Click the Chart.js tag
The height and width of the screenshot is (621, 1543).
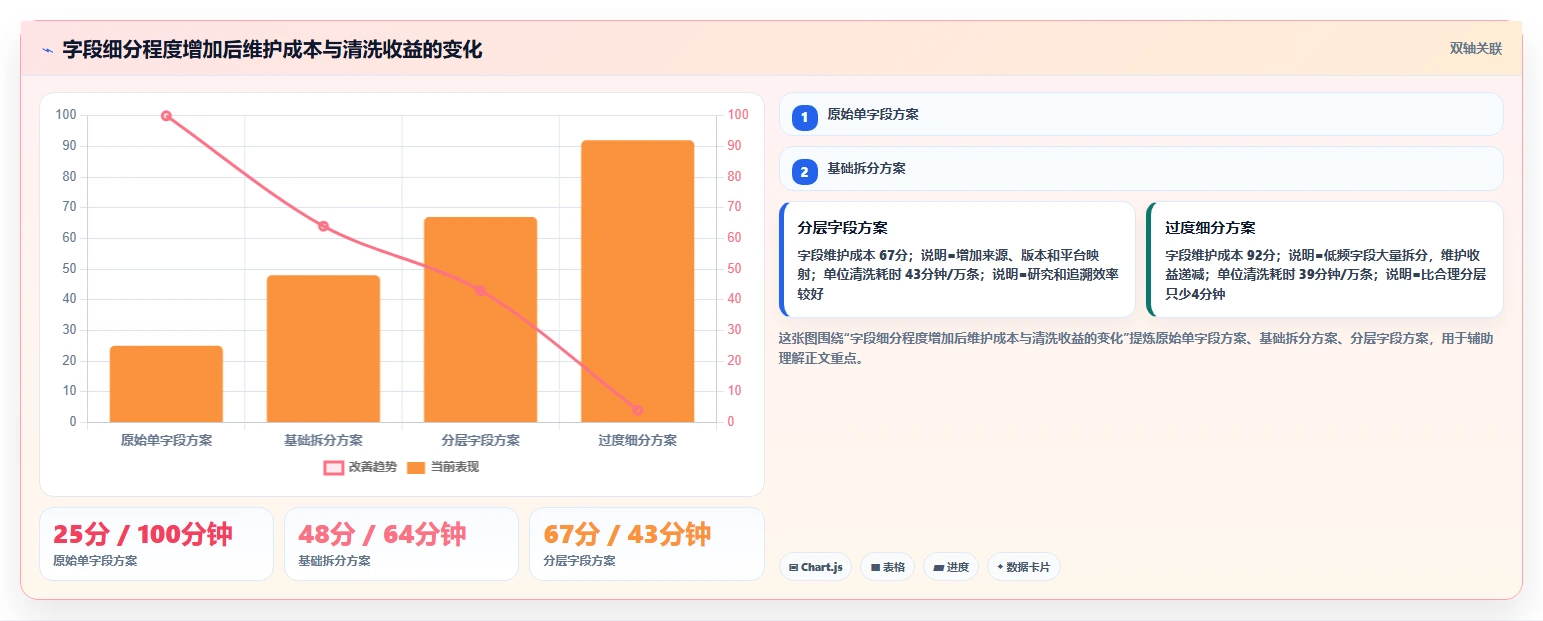pos(816,567)
